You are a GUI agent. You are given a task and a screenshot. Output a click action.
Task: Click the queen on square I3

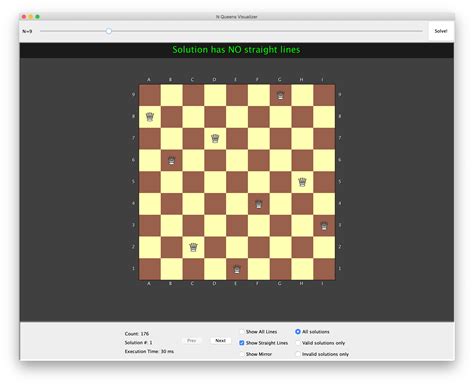[x=324, y=226]
